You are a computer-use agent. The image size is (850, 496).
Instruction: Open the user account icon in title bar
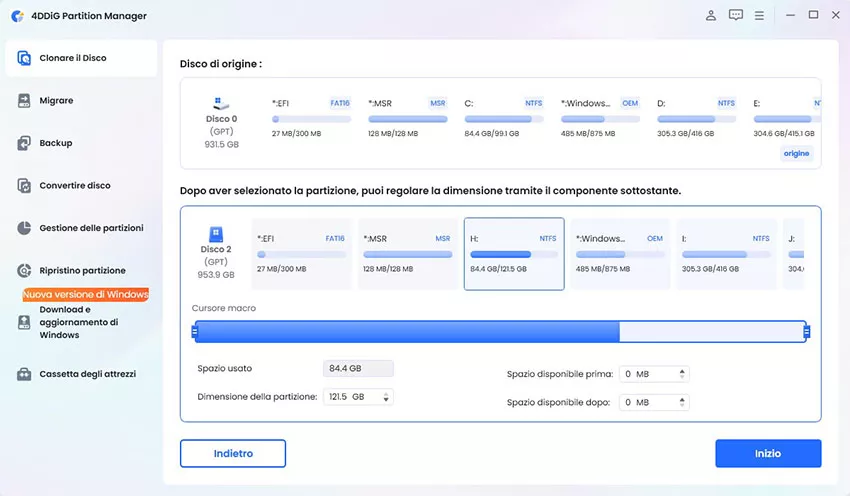tap(711, 15)
